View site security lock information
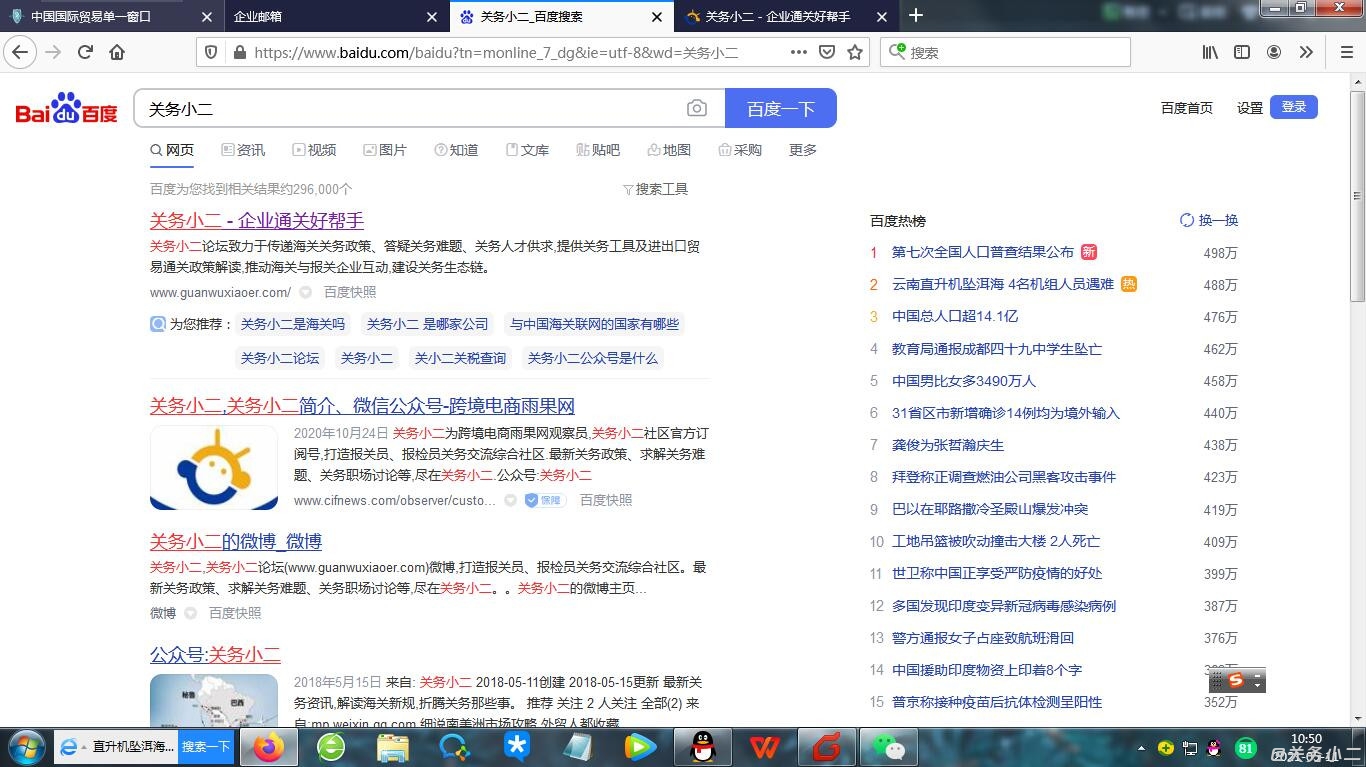The width and height of the screenshot is (1366, 767). coord(238,52)
